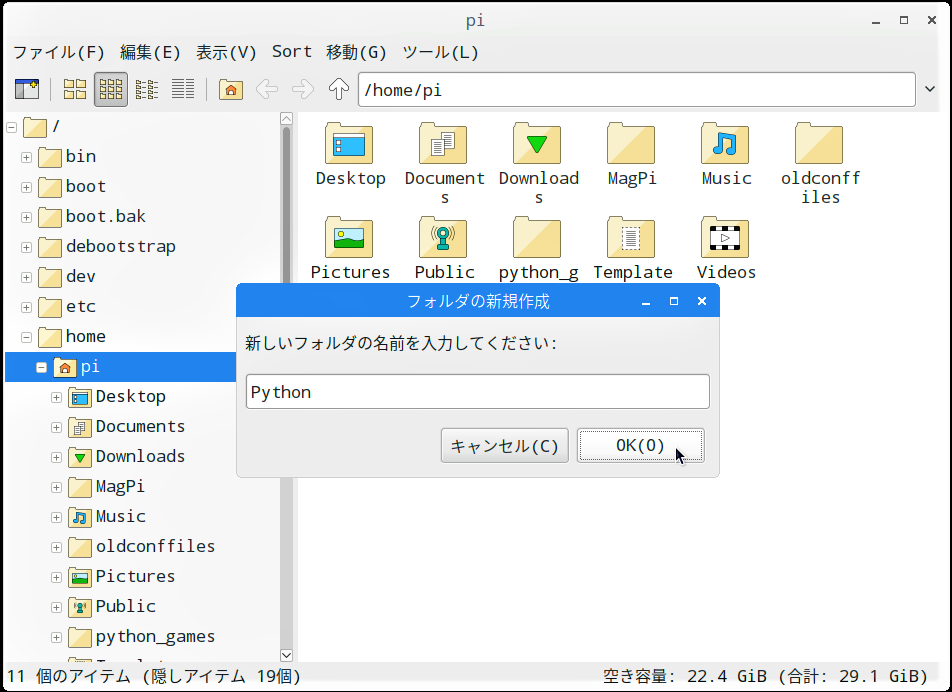Open the 表示(V) menu
Screen dimensions: 952x692
tap(226, 52)
